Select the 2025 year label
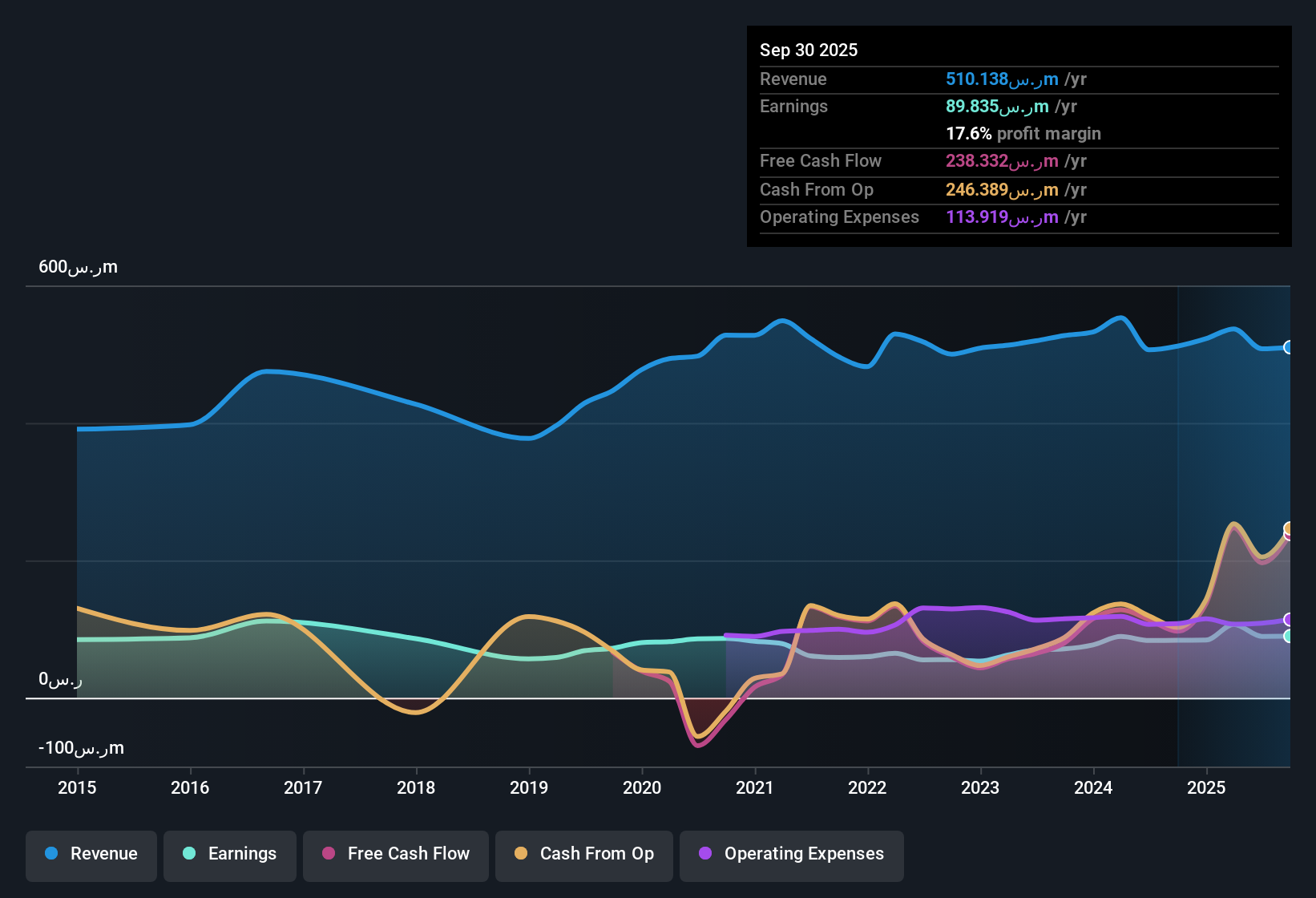The width and height of the screenshot is (1316, 898). pyautogui.click(x=1207, y=788)
